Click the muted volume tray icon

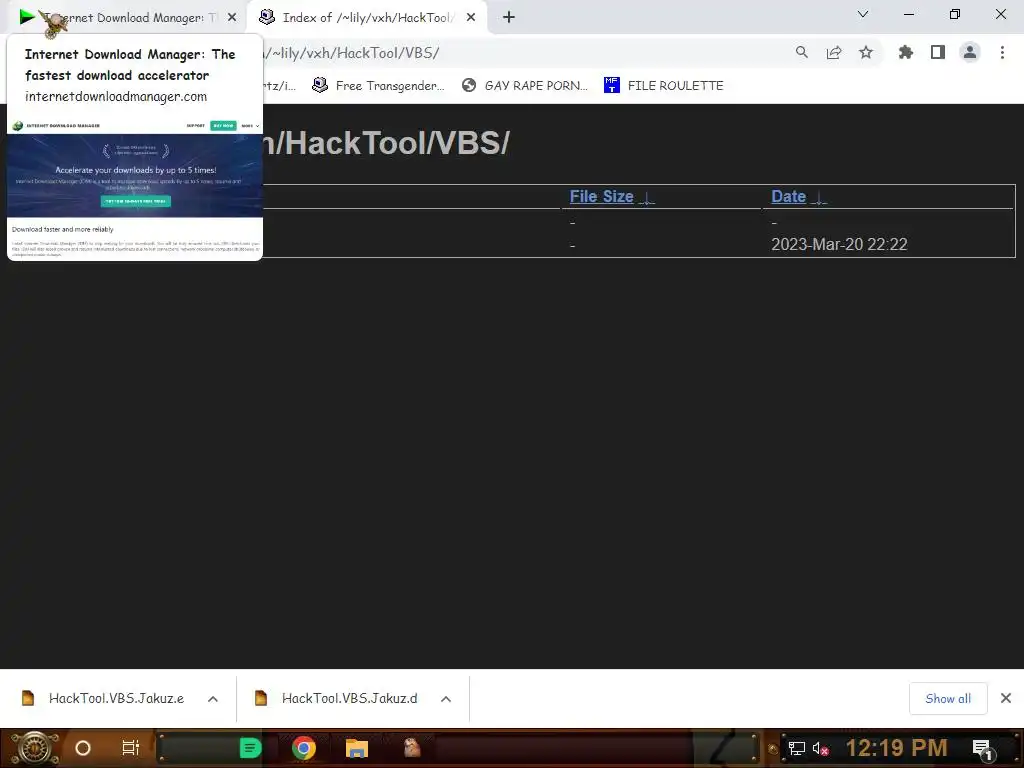coord(820,748)
